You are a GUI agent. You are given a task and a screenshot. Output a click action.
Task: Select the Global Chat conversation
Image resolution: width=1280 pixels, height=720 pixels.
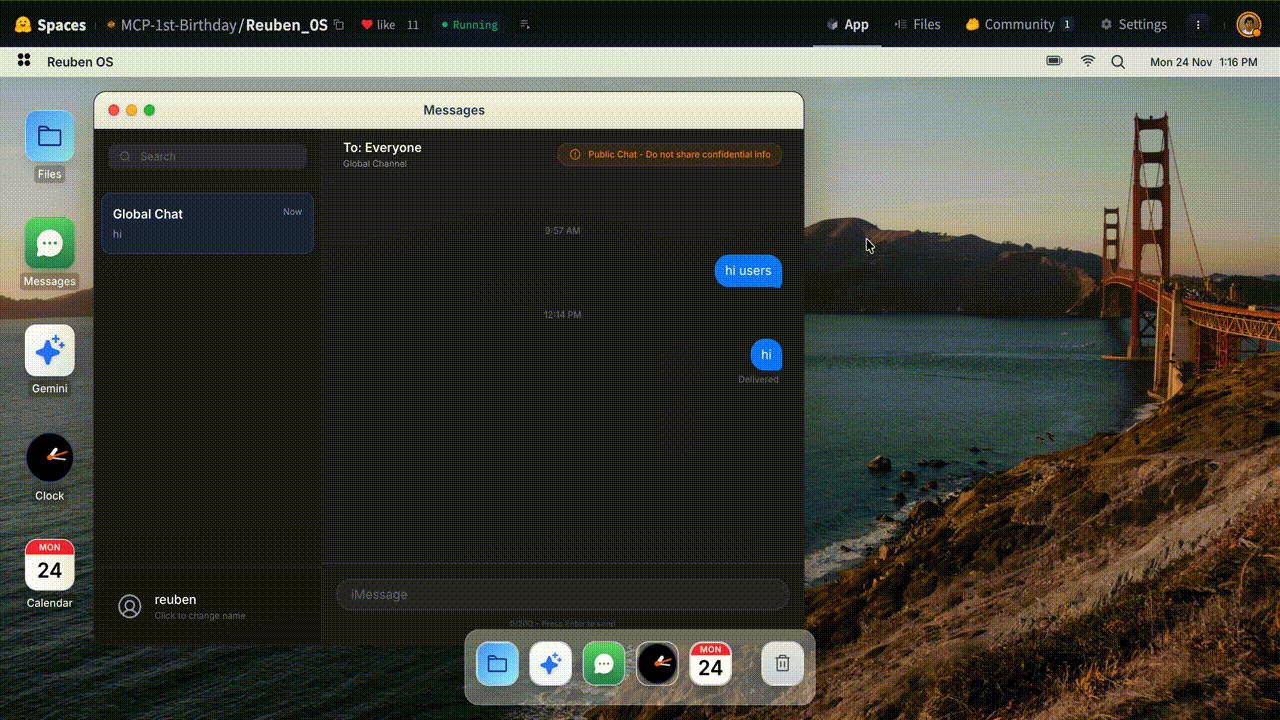click(x=207, y=223)
